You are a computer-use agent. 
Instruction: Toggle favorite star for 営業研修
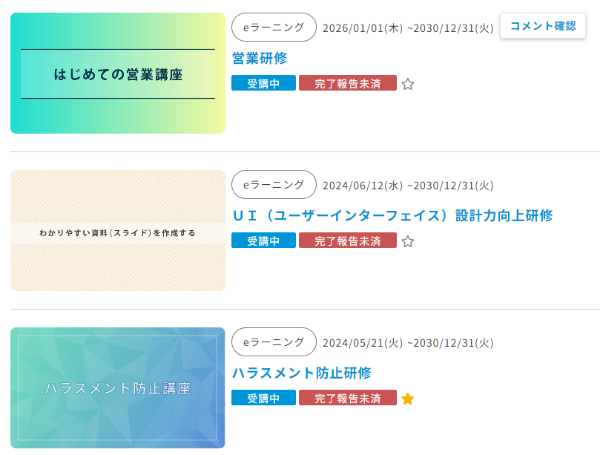pyautogui.click(x=408, y=84)
